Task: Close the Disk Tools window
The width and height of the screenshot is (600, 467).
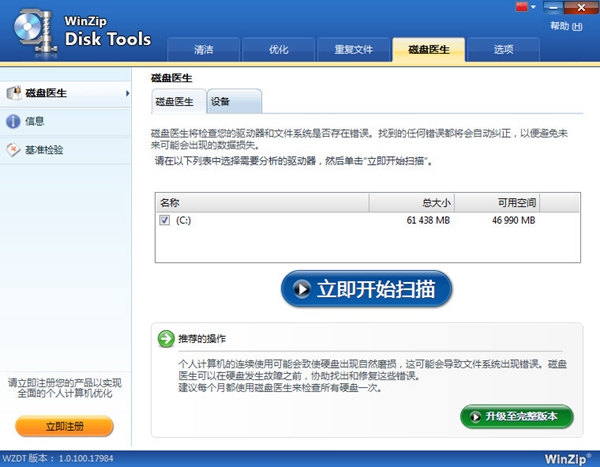Action: point(581,7)
